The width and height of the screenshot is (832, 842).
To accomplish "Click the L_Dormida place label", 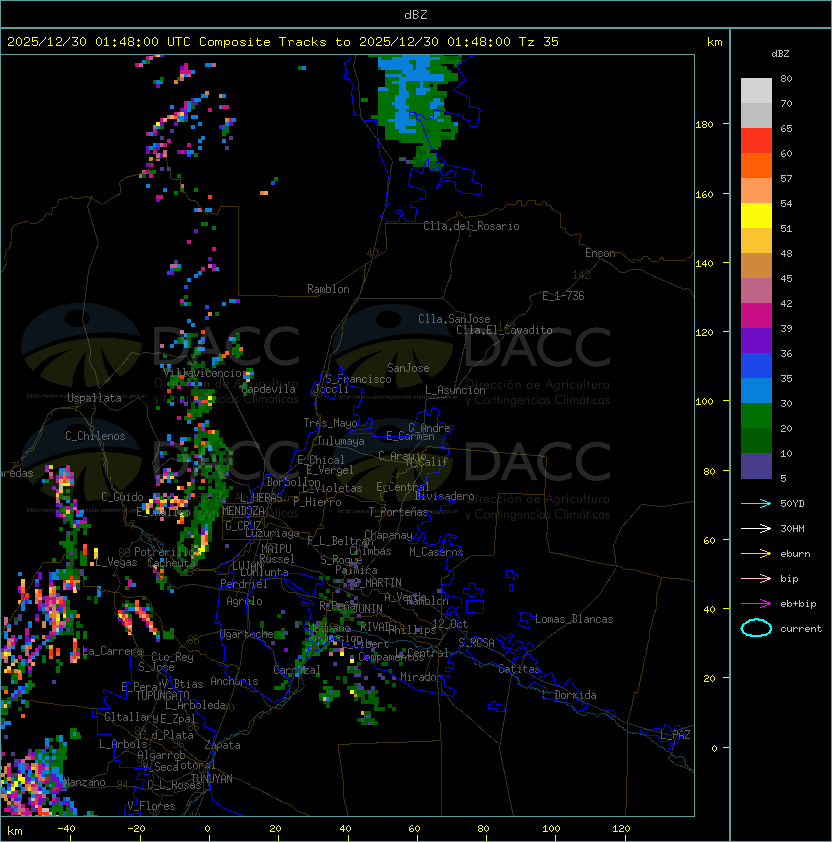I will pos(569,695).
